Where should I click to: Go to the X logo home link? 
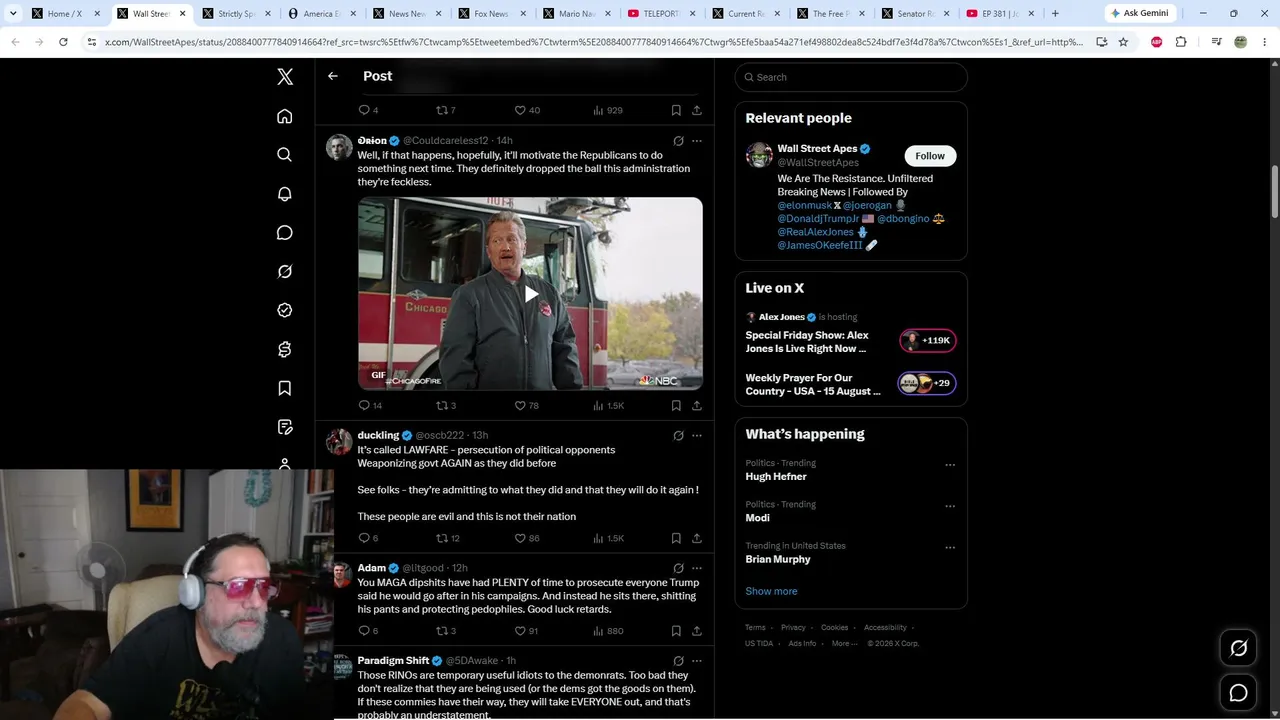point(285,77)
